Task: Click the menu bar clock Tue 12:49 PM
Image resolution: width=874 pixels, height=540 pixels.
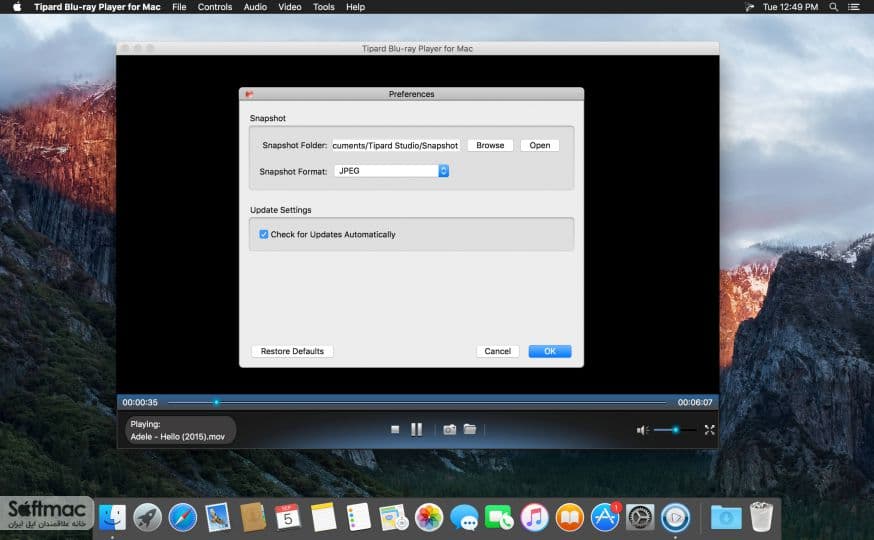Action: 790,7
